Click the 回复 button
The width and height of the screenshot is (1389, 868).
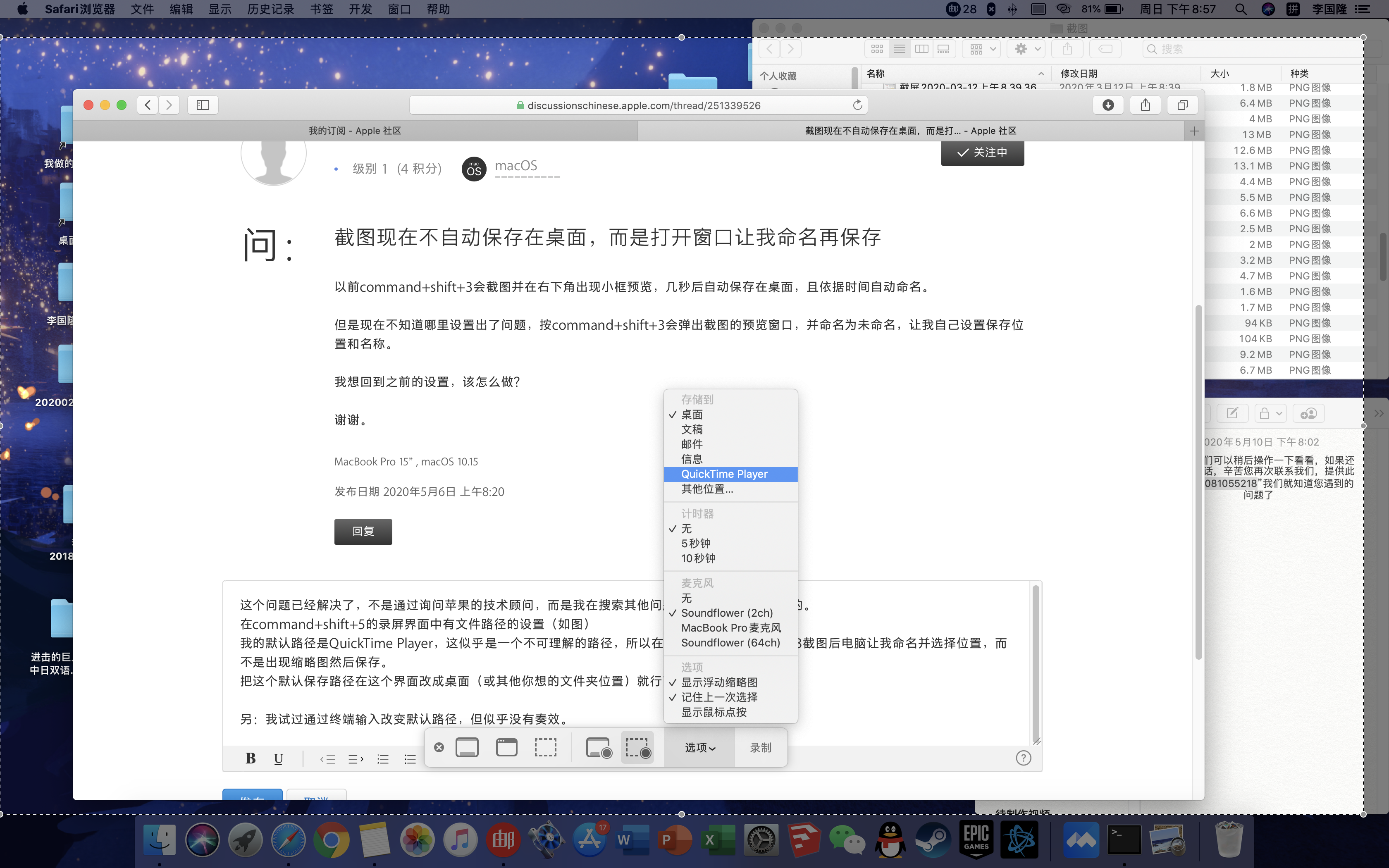click(363, 532)
